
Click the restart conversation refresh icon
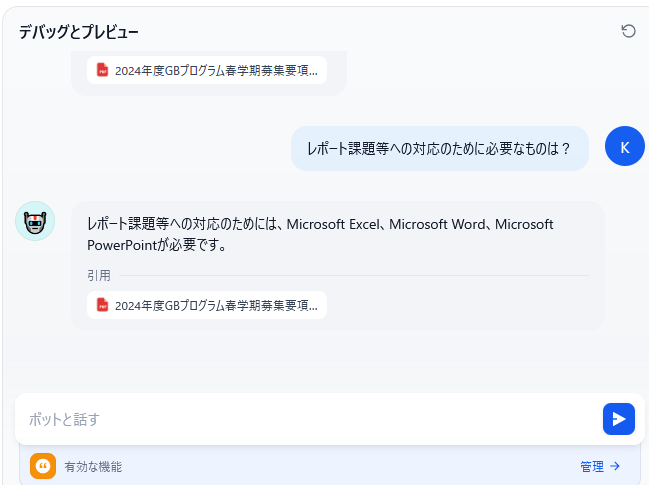(628, 31)
